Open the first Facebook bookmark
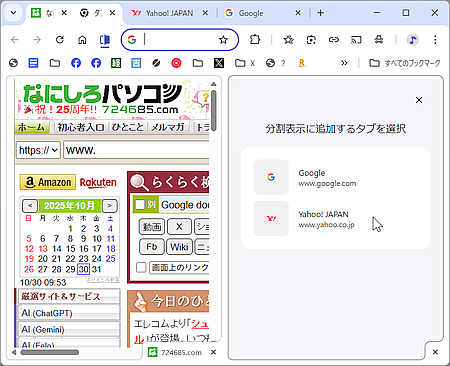 76,63
